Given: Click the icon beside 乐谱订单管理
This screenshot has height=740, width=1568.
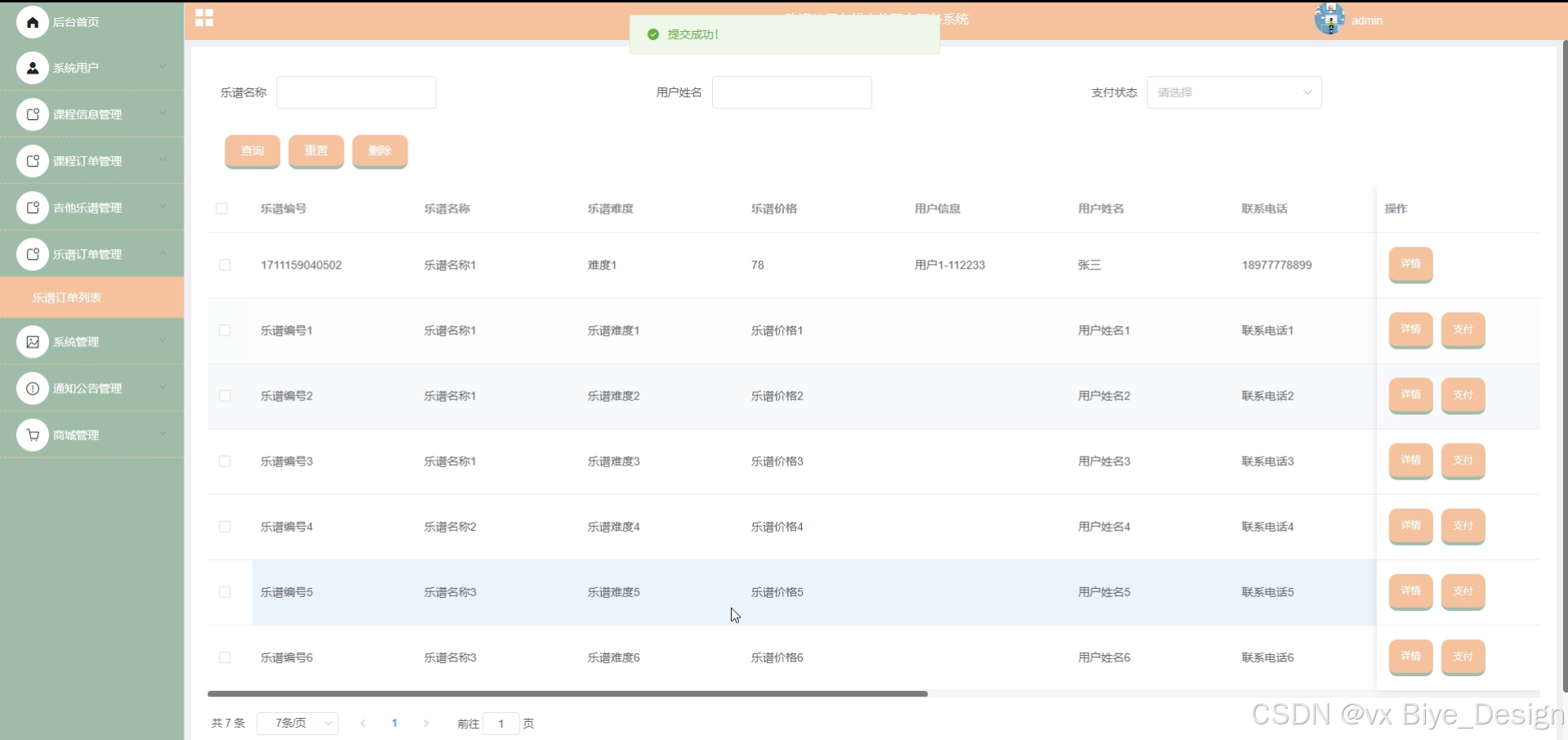Looking at the screenshot, I should pos(33,254).
